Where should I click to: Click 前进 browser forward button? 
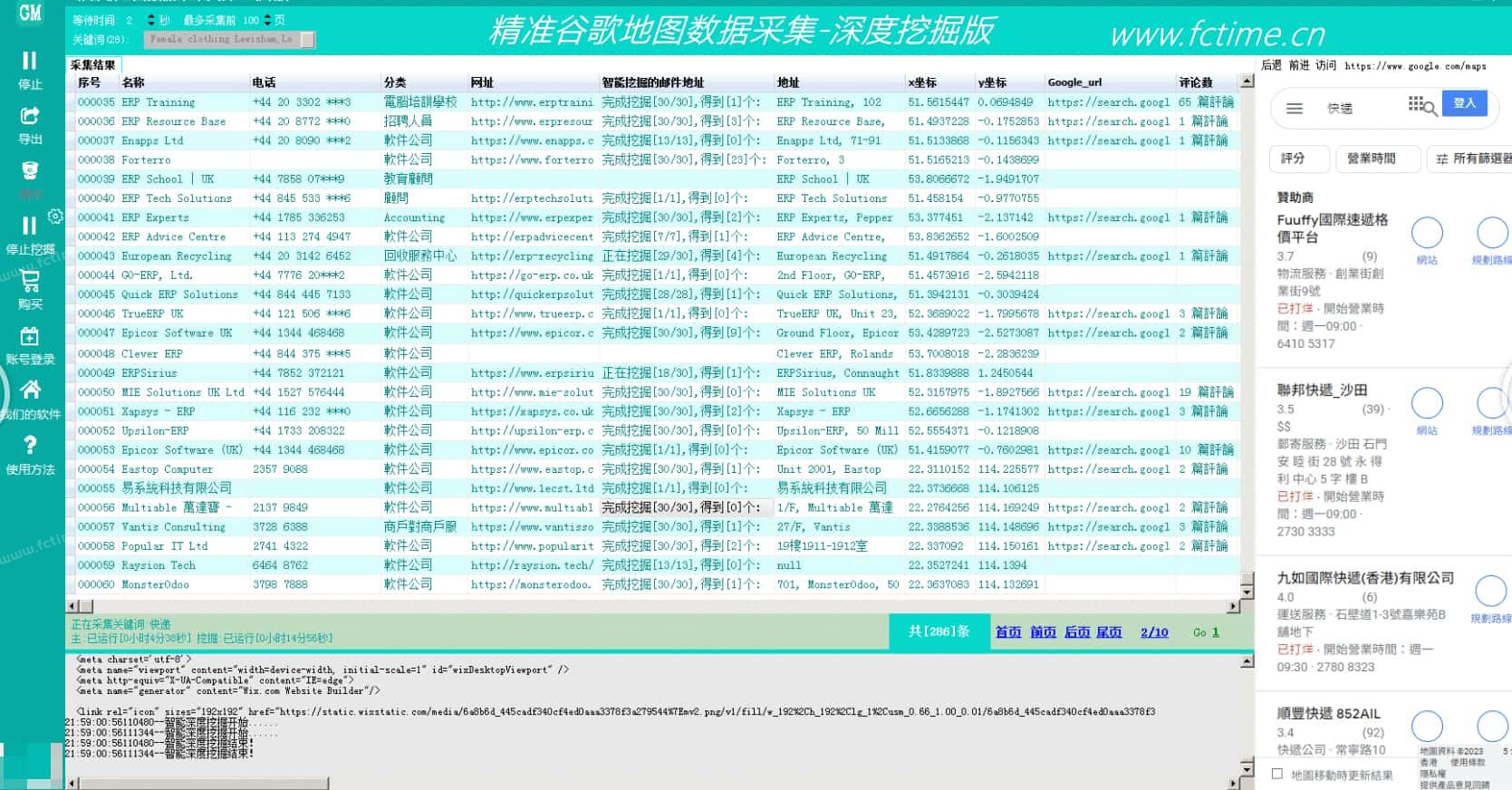coord(1299,65)
